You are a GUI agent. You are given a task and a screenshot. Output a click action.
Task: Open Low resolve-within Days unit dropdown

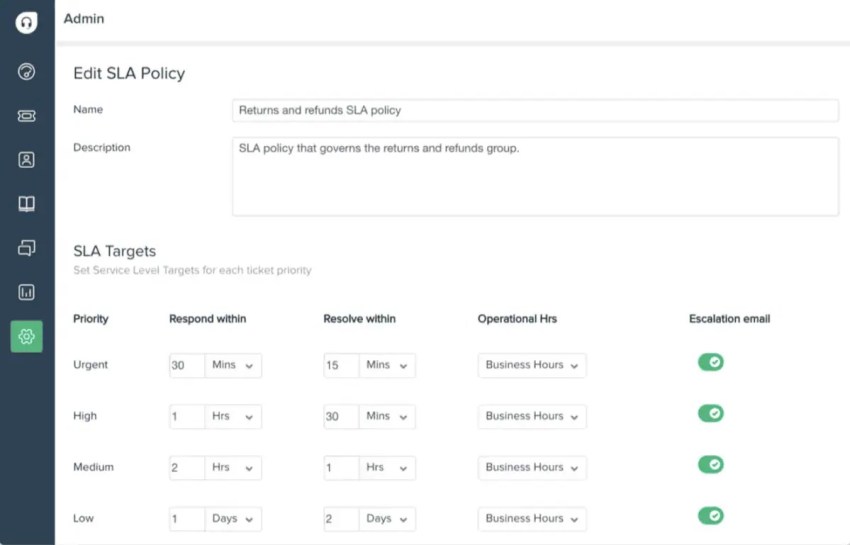pyautogui.click(x=387, y=519)
